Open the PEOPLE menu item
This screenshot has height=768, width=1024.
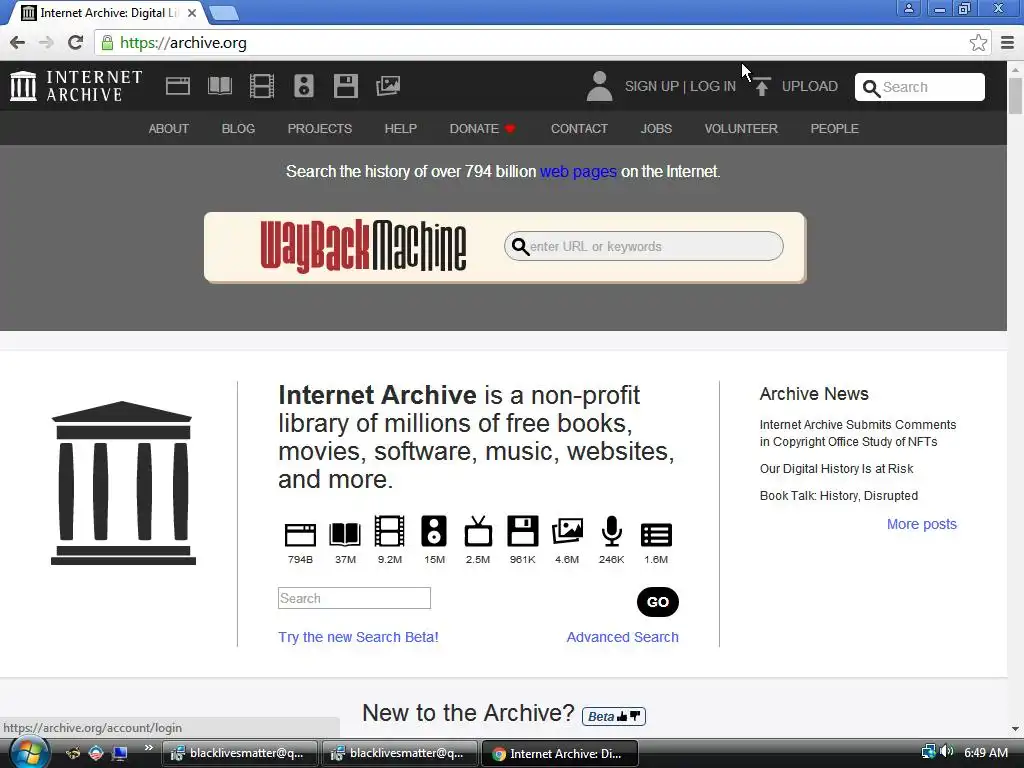[x=834, y=129]
